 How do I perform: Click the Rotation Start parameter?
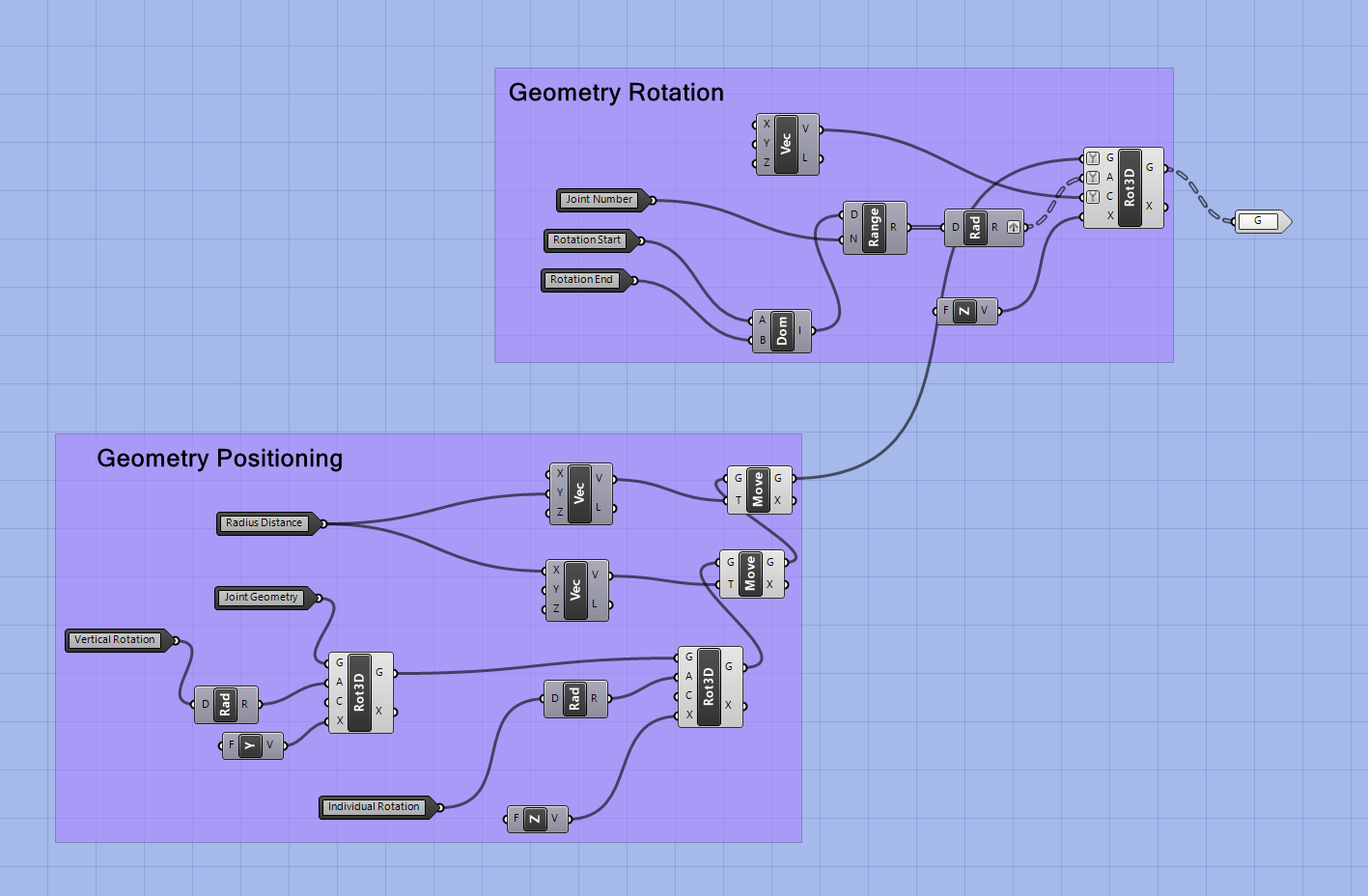(590, 240)
